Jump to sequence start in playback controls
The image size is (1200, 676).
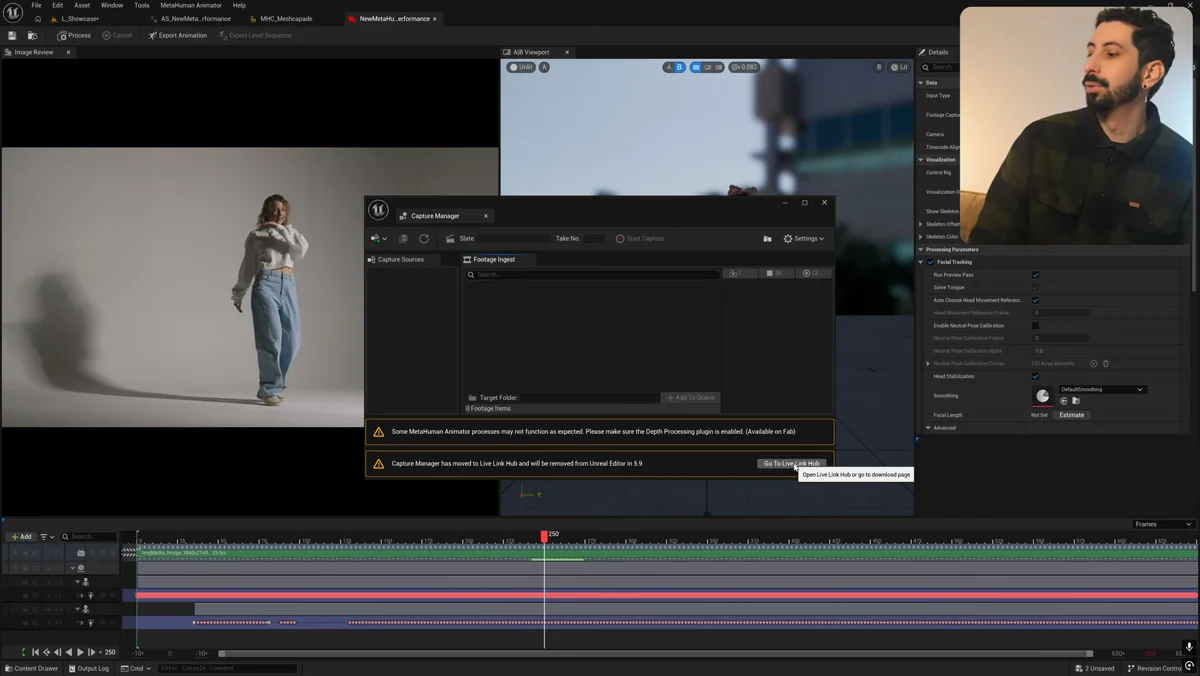pyautogui.click(x=35, y=652)
